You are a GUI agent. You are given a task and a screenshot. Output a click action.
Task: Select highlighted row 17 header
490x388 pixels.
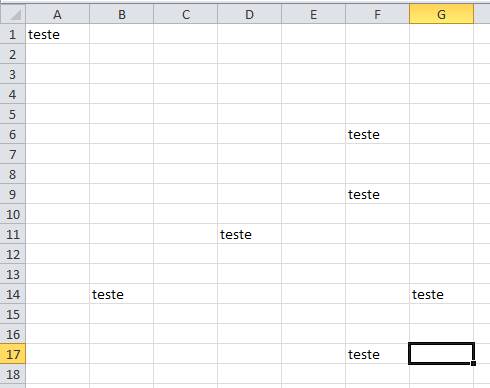(x=13, y=354)
